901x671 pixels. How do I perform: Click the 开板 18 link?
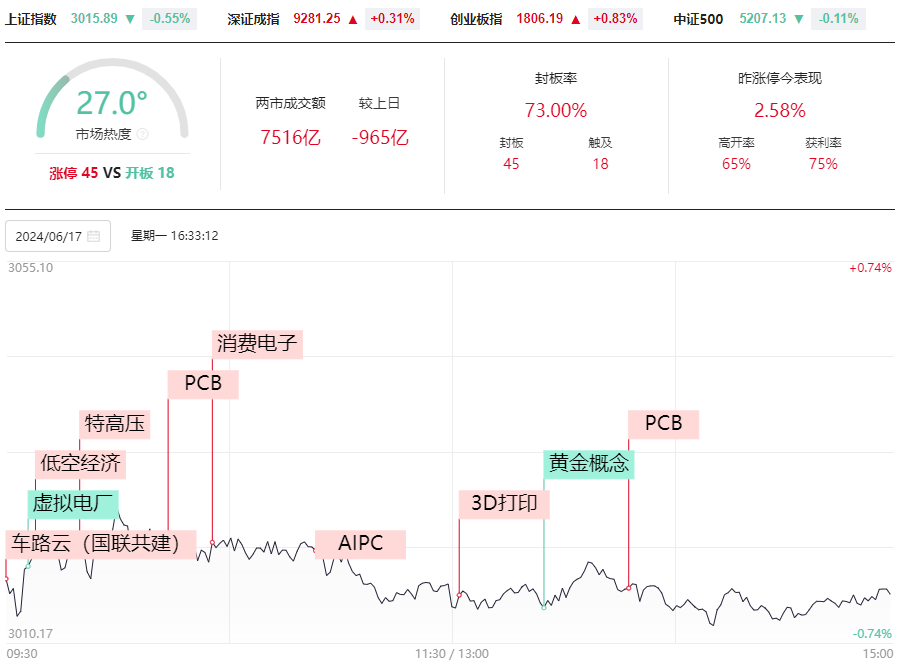tap(150, 173)
